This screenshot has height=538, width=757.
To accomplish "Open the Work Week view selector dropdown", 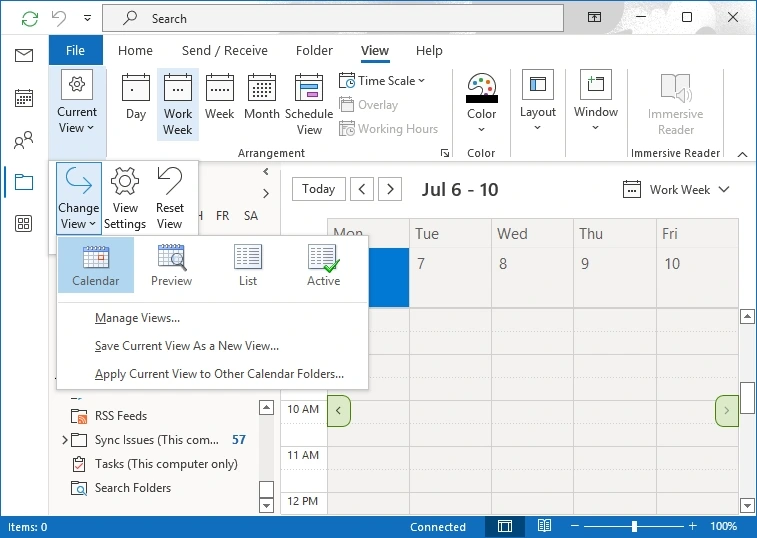I will click(x=676, y=190).
